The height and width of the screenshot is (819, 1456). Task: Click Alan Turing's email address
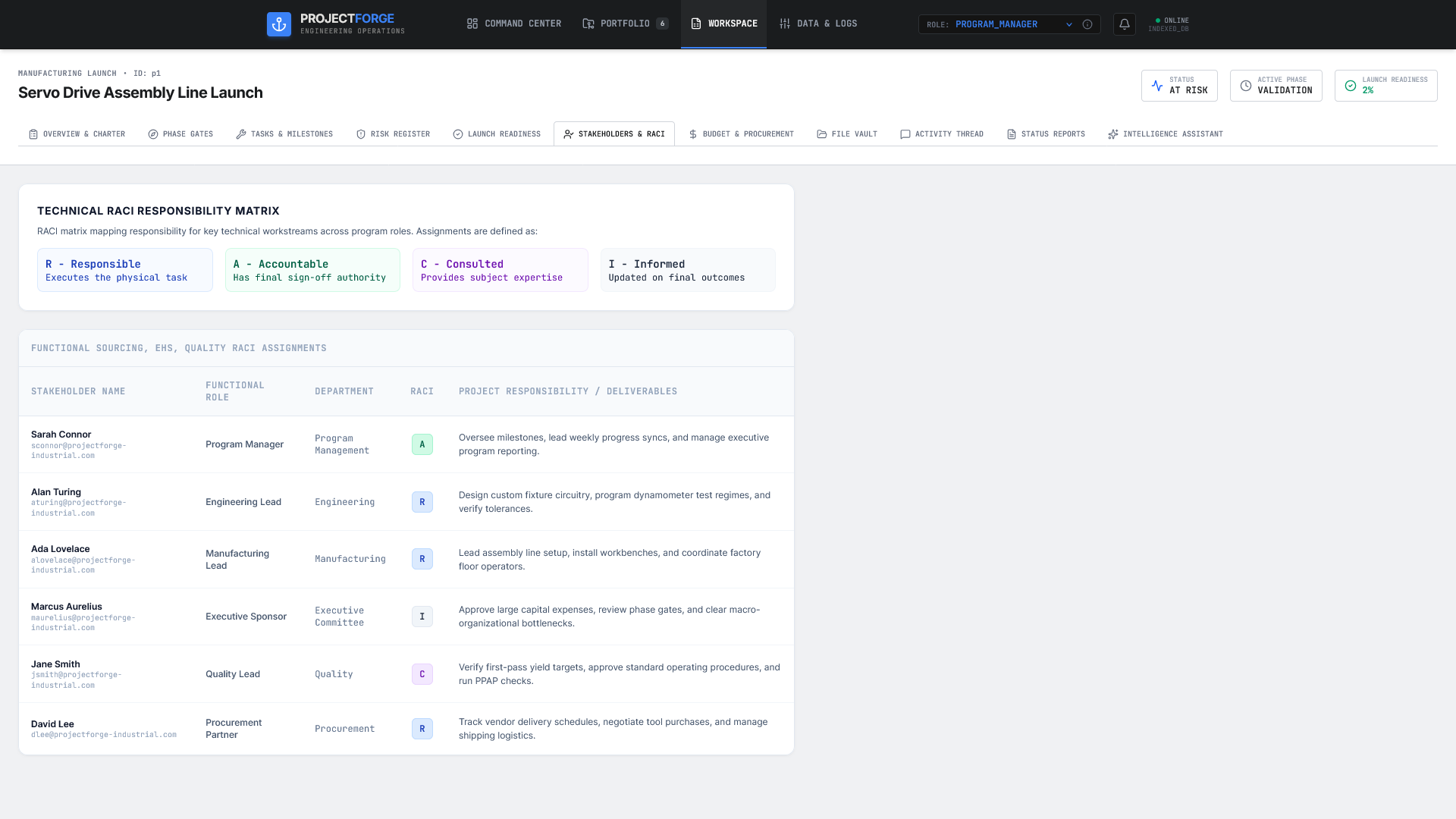(x=79, y=508)
